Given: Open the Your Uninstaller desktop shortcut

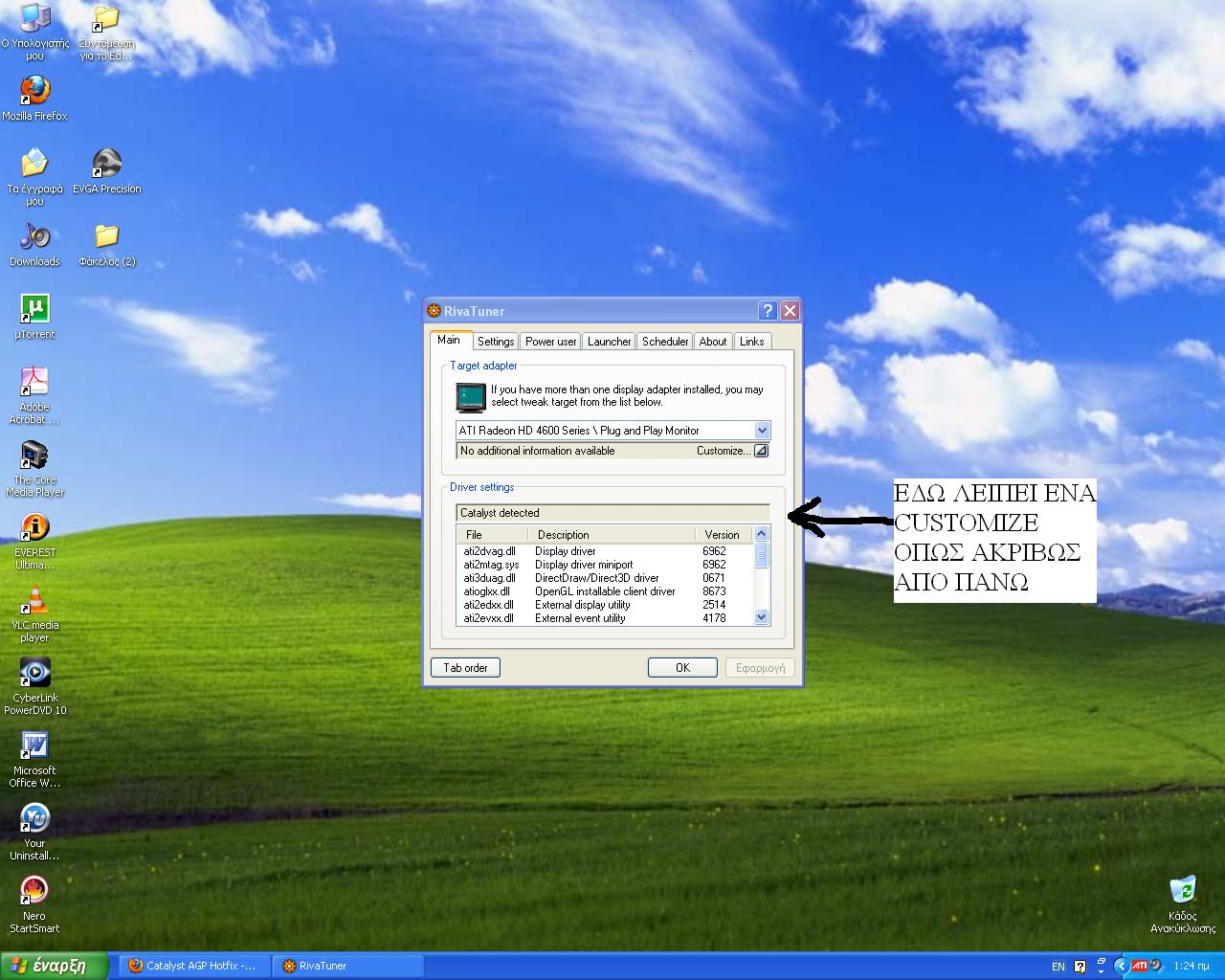Looking at the screenshot, I should 34,832.
